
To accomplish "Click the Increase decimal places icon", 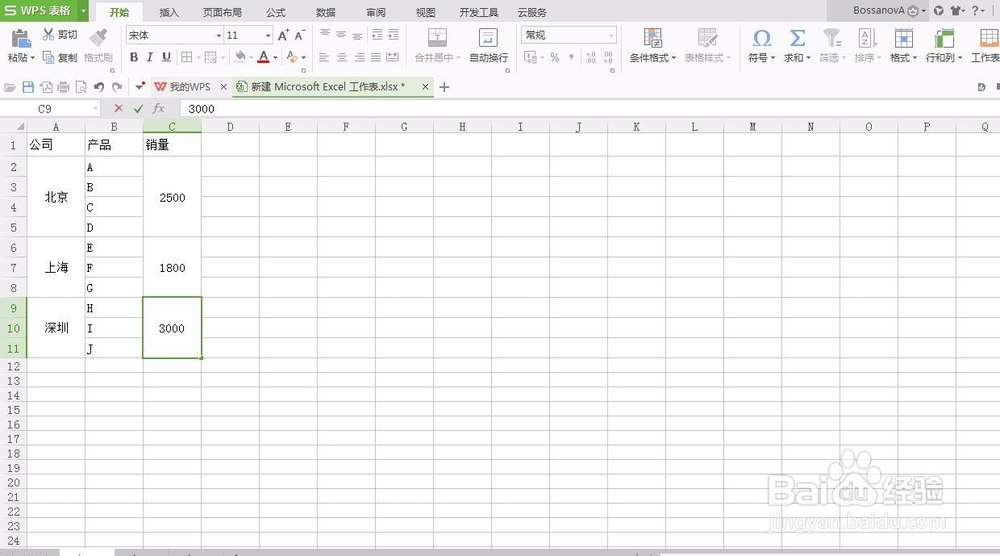I will tap(591, 57).
